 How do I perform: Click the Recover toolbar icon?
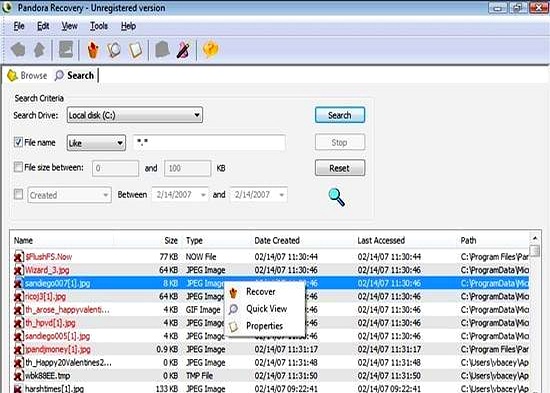(93, 50)
